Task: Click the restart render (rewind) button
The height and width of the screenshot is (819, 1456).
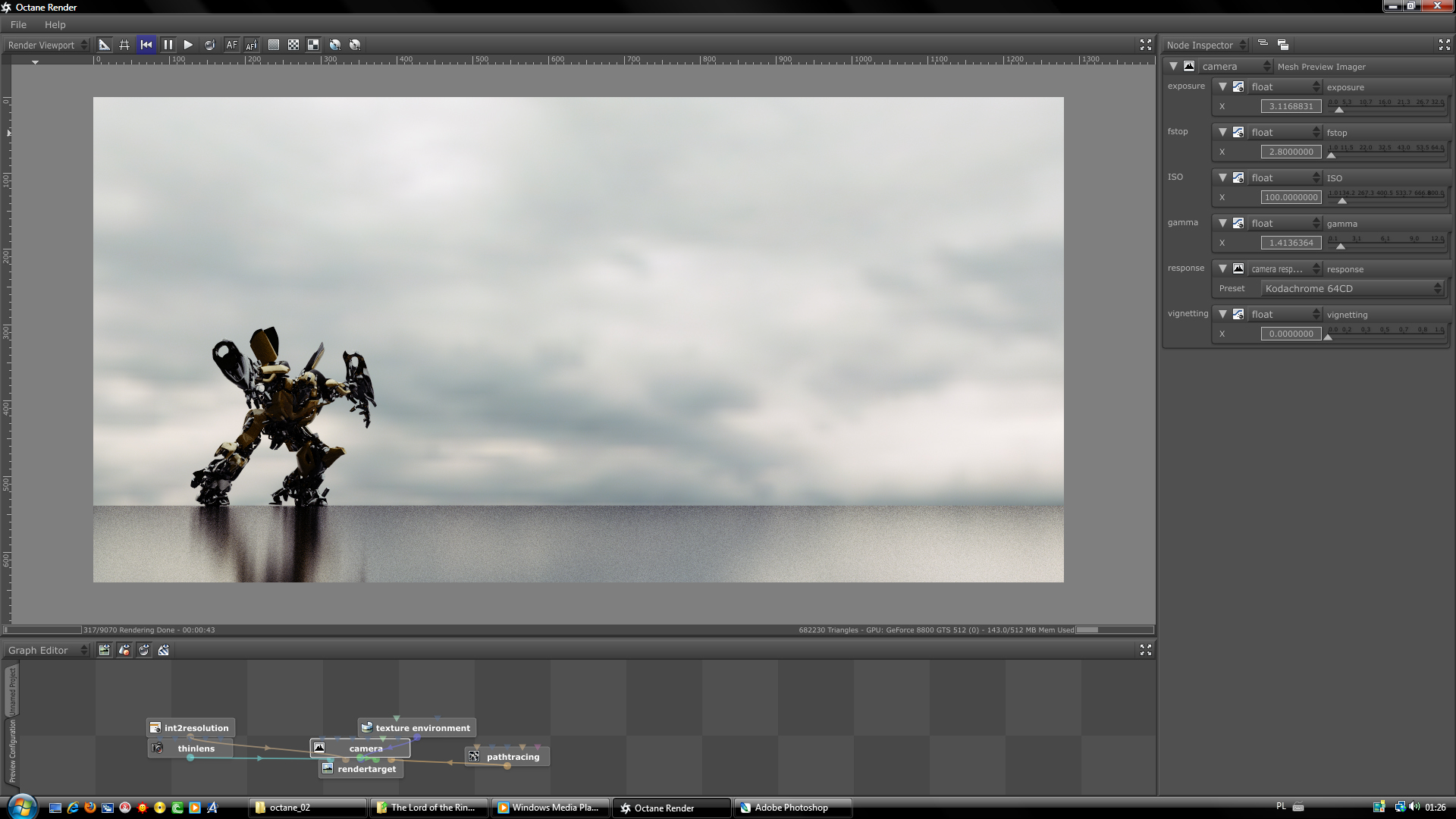Action: tap(146, 45)
